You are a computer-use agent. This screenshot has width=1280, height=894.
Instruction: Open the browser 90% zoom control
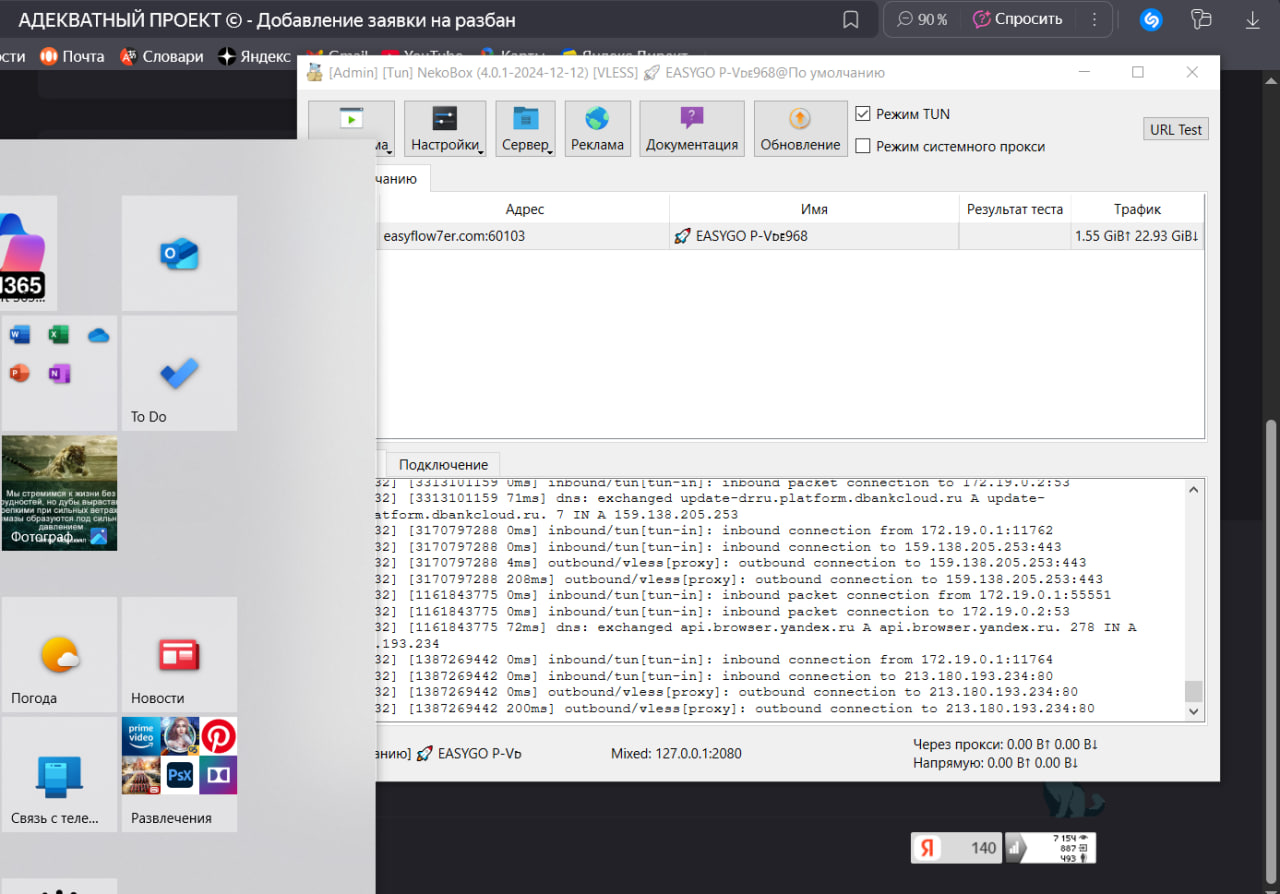click(922, 20)
